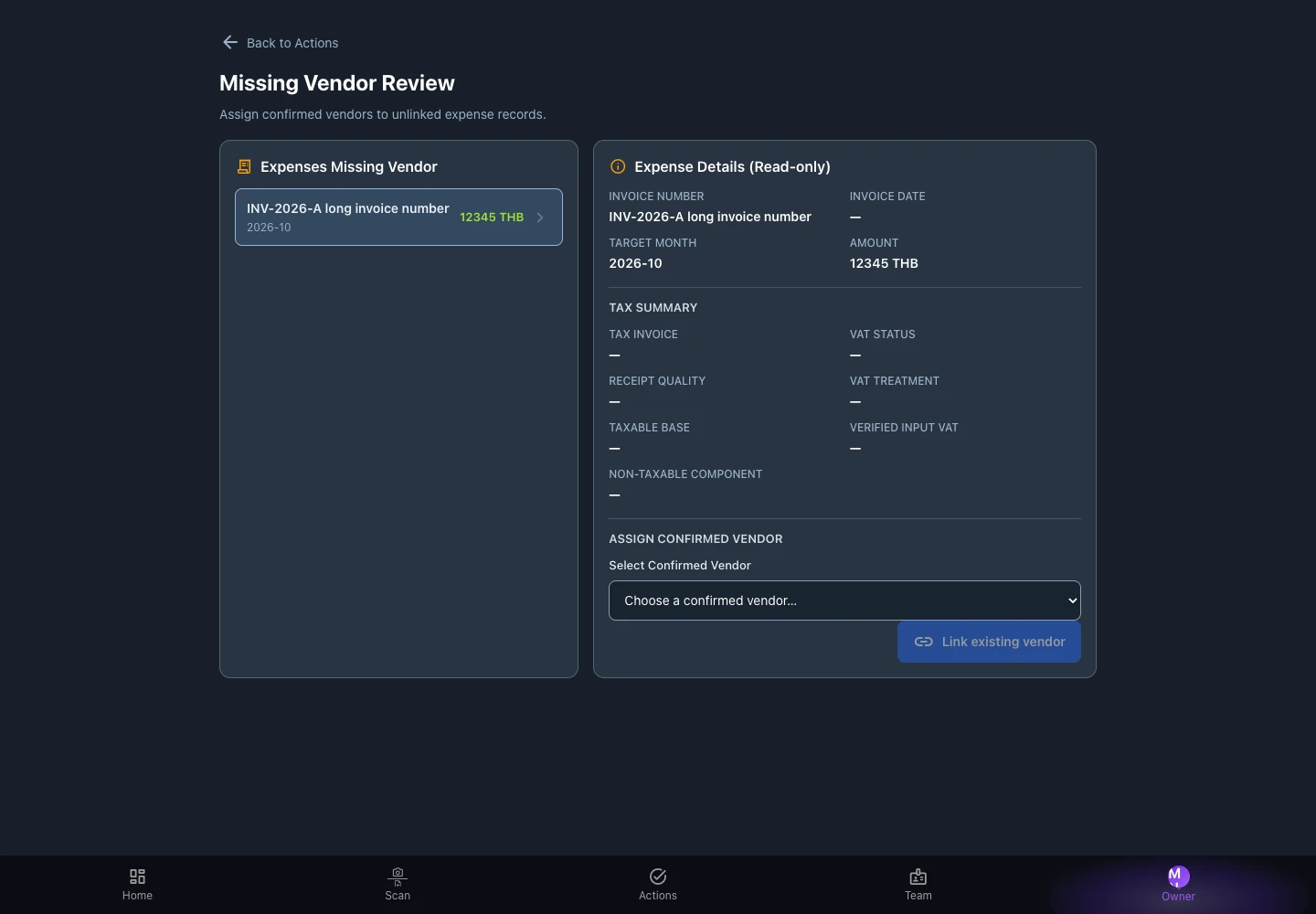Screen dimensions: 1316x914
Task: Click the Scan camera icon
Action: (398, 877)
